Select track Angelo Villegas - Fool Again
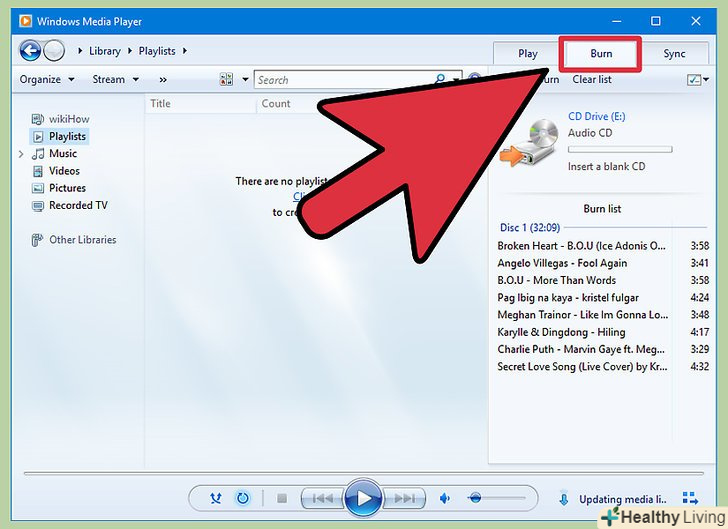This screenshot has height=529, width=728. click(603, 263)
